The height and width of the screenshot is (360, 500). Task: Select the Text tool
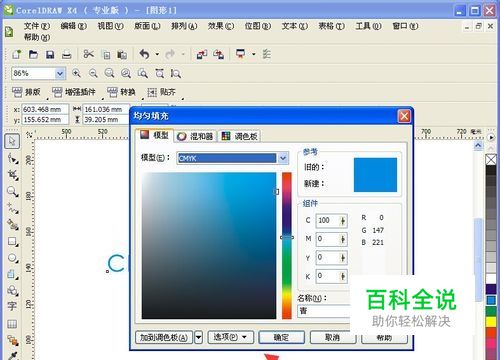point(12,306)
